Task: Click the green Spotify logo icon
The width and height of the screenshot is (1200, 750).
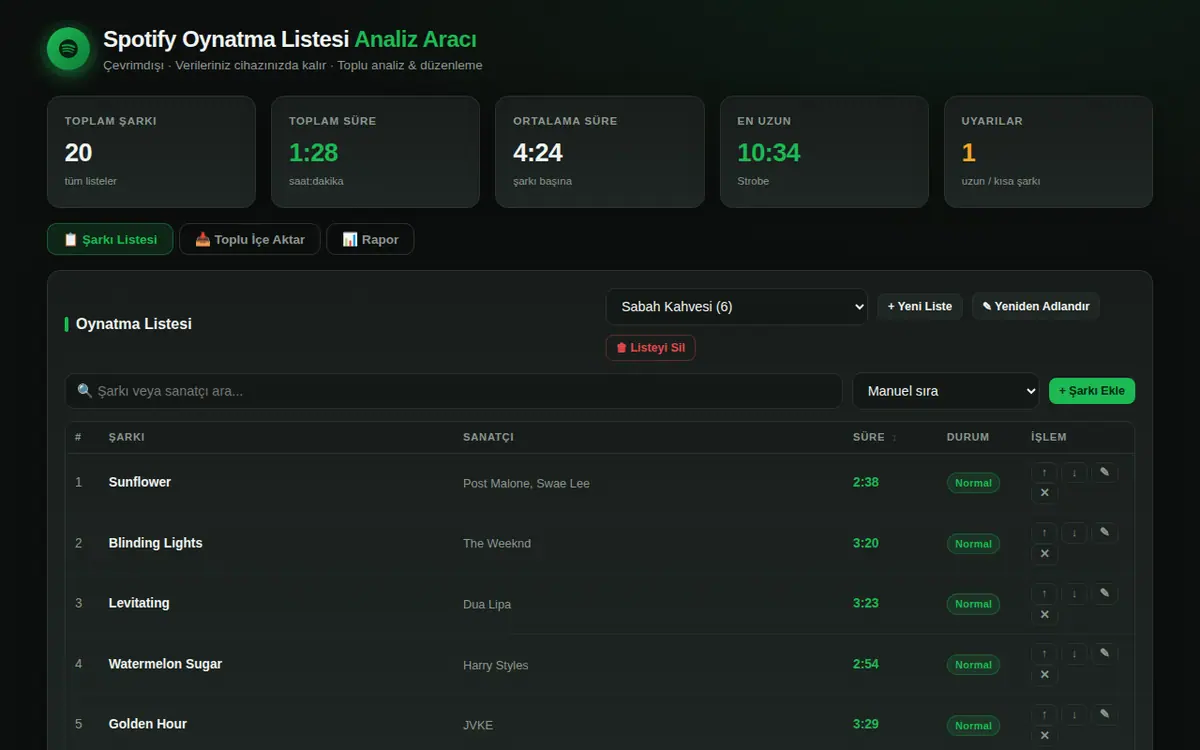Action: tap(68, 48)
